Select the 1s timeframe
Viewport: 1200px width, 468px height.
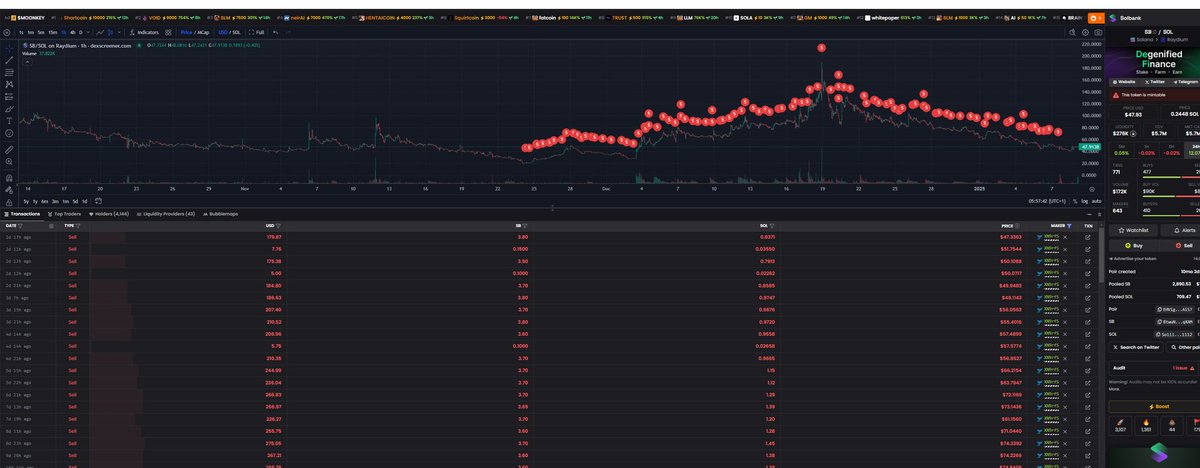coord(20,32)
